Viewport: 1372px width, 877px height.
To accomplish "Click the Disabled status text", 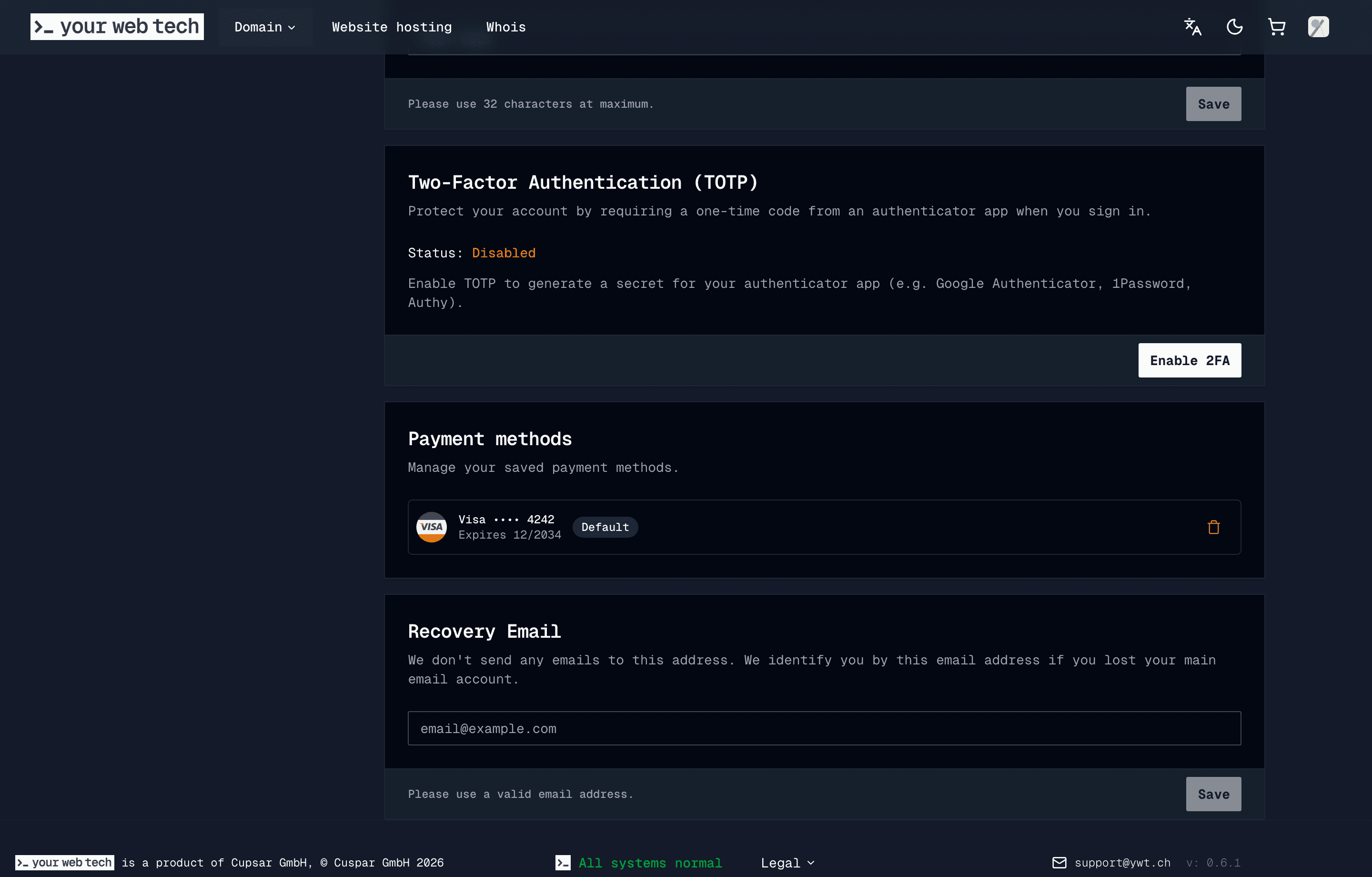I will point(504,253).
